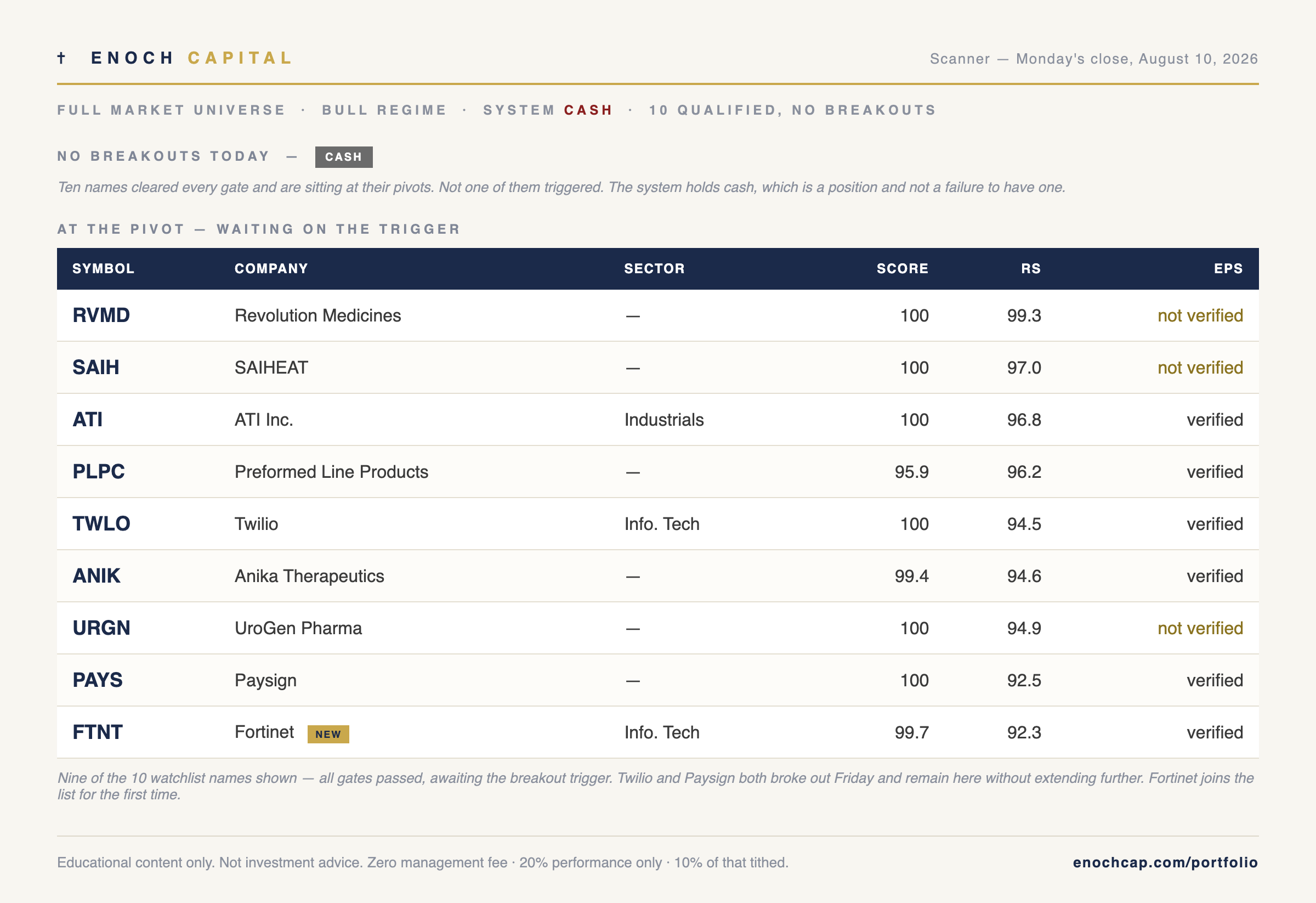Click the red CASH word after SYSTEM
Screen dimensions: 1316x903
[588, 110]
